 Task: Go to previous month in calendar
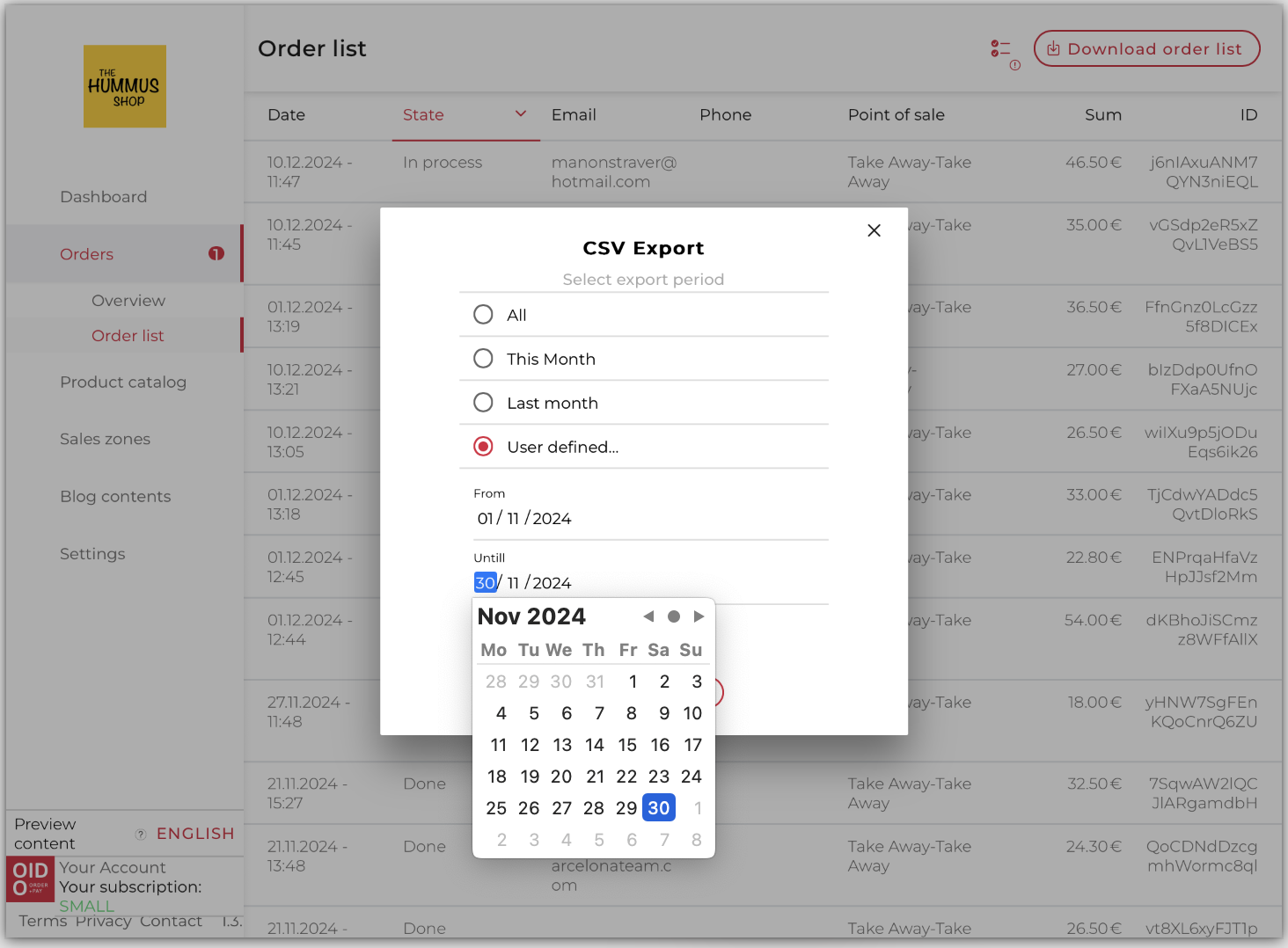pos(648,616)
